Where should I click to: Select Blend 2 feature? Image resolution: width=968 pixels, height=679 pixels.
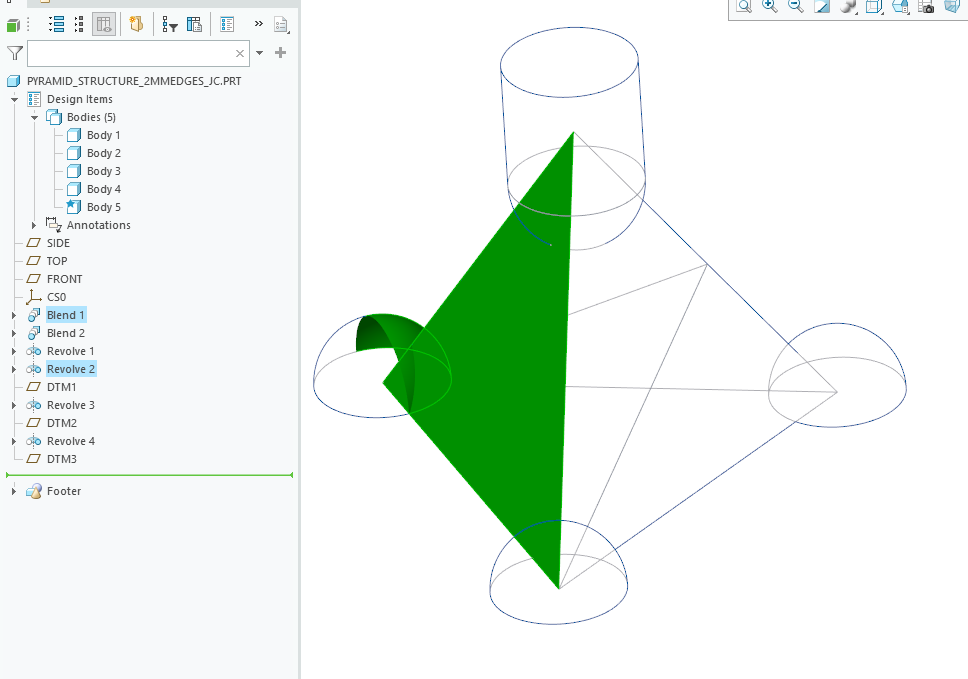pos(65,333)
